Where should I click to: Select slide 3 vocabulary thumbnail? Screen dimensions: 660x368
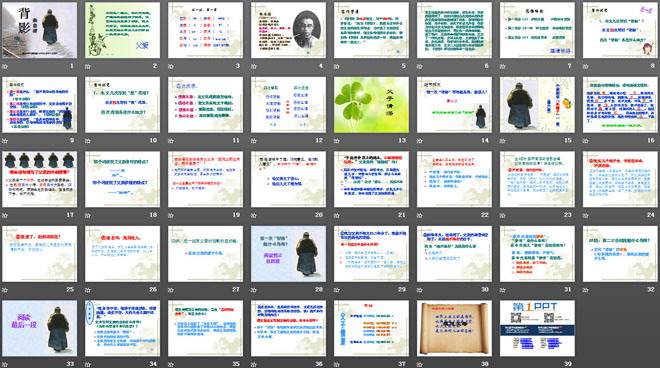(205, 30)
